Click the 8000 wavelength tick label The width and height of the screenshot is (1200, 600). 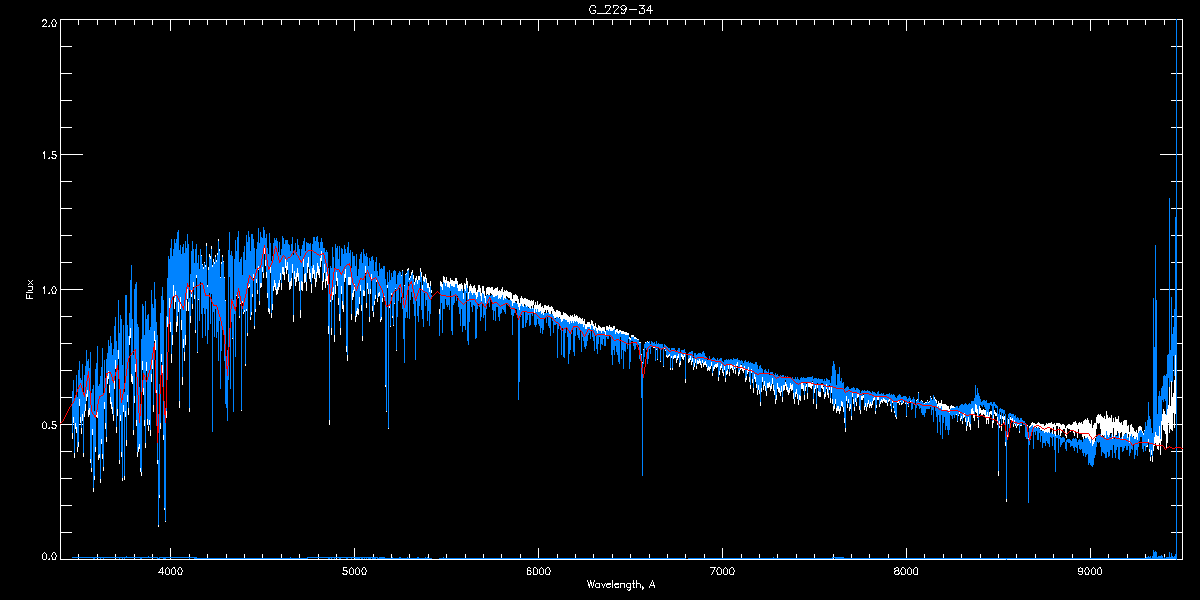[x=906, y=572]
